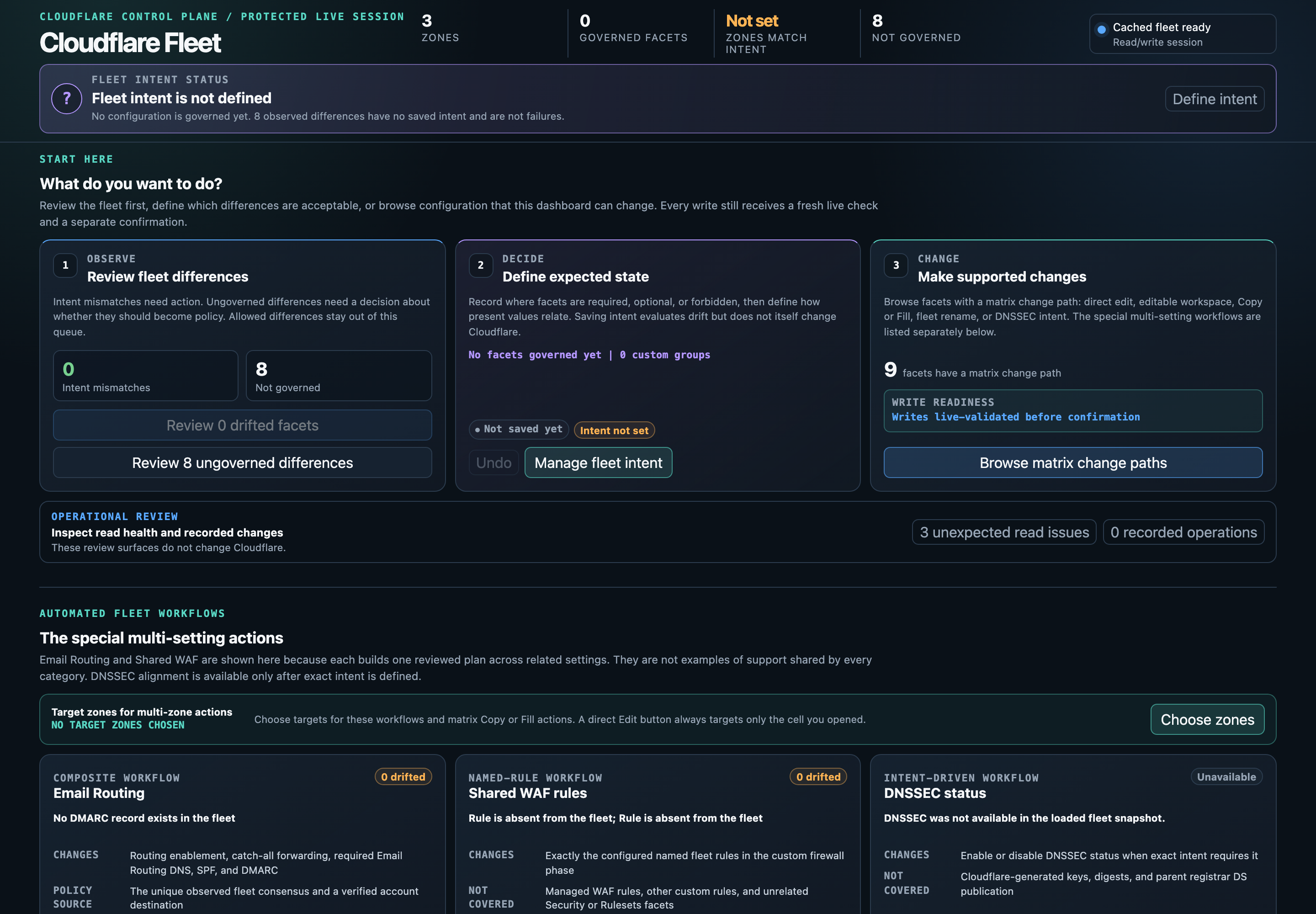The image size is (1316, 914).
Task: Click step 1 Observe number badge
Action: pyautogui.click(x=65, y=265)
